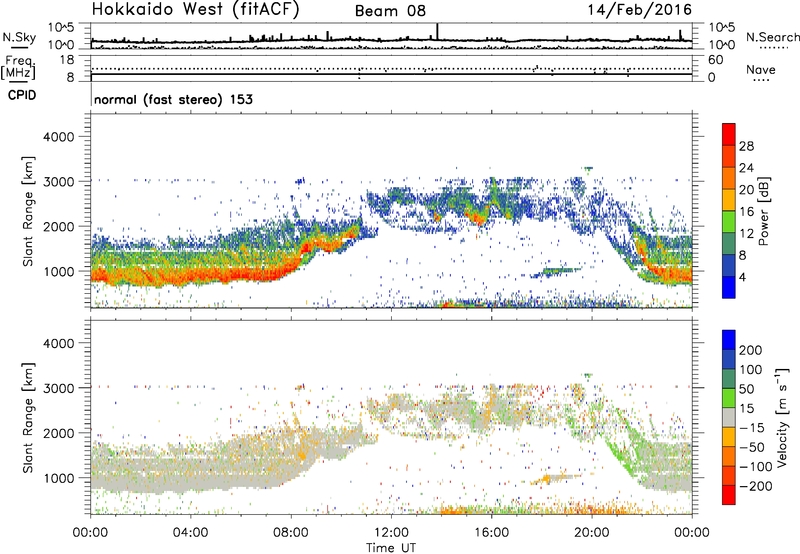The image size is (800, 554).
Task: Click the '200' value on Velocity colorbar
Action: 751,350
